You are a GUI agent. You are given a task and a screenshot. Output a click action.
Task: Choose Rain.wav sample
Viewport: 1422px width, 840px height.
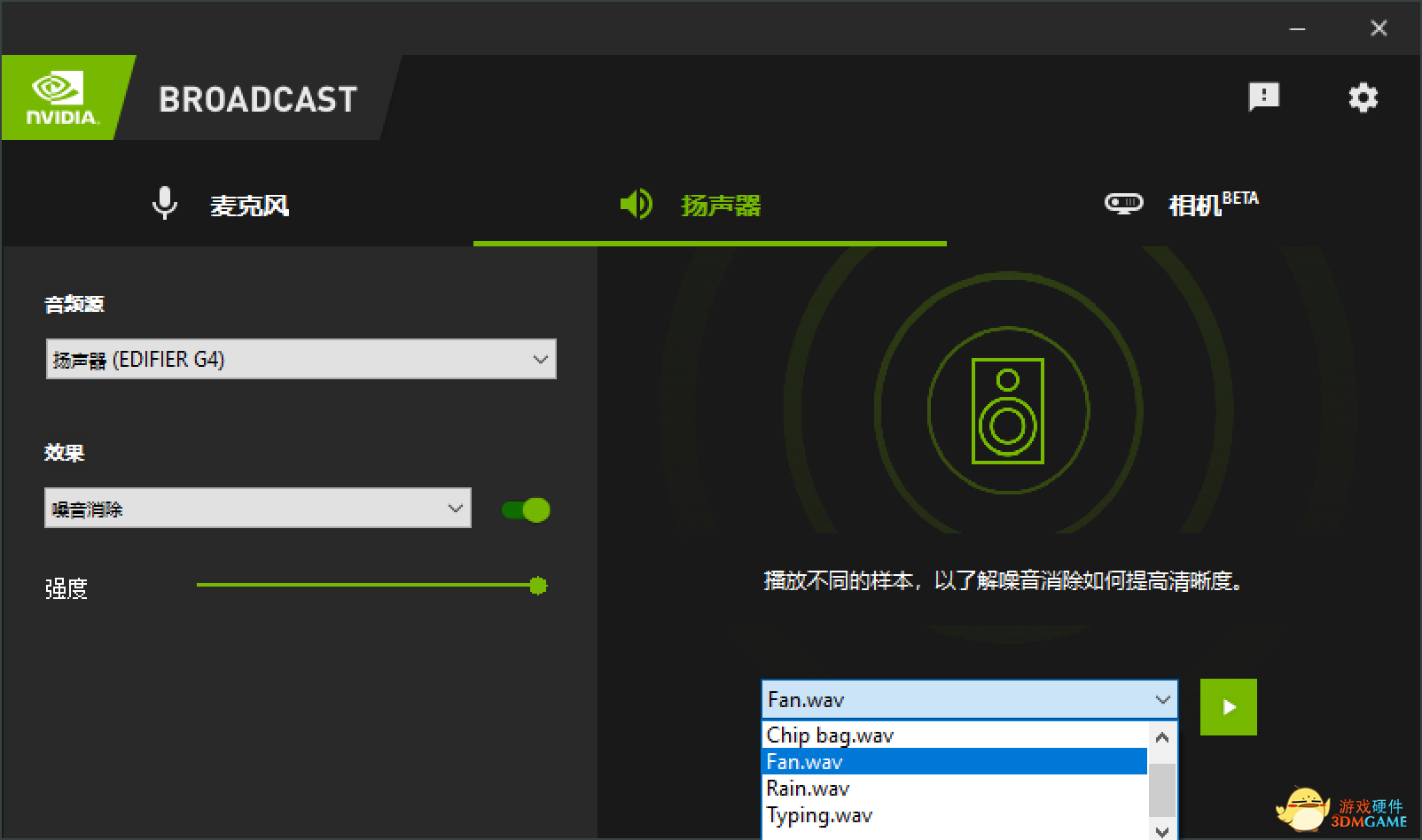click(955, 789)
